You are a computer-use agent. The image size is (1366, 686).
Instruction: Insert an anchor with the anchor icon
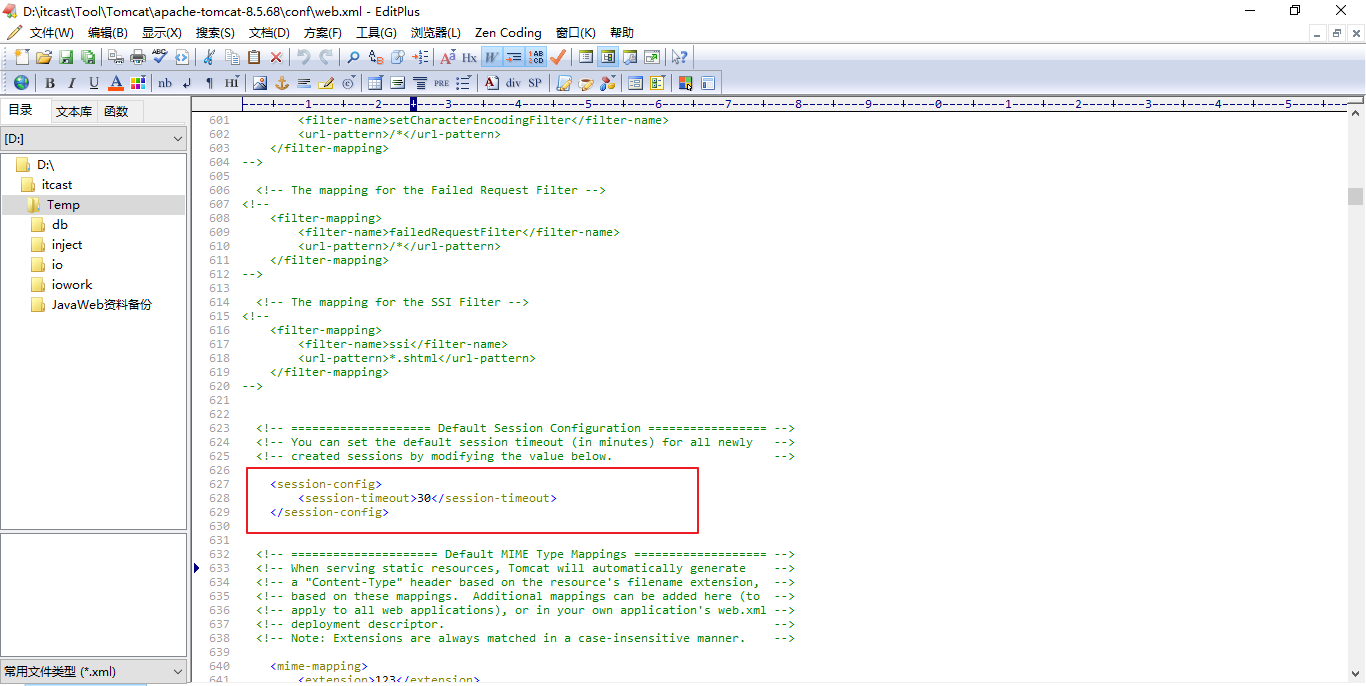click(x=282, y=83)
